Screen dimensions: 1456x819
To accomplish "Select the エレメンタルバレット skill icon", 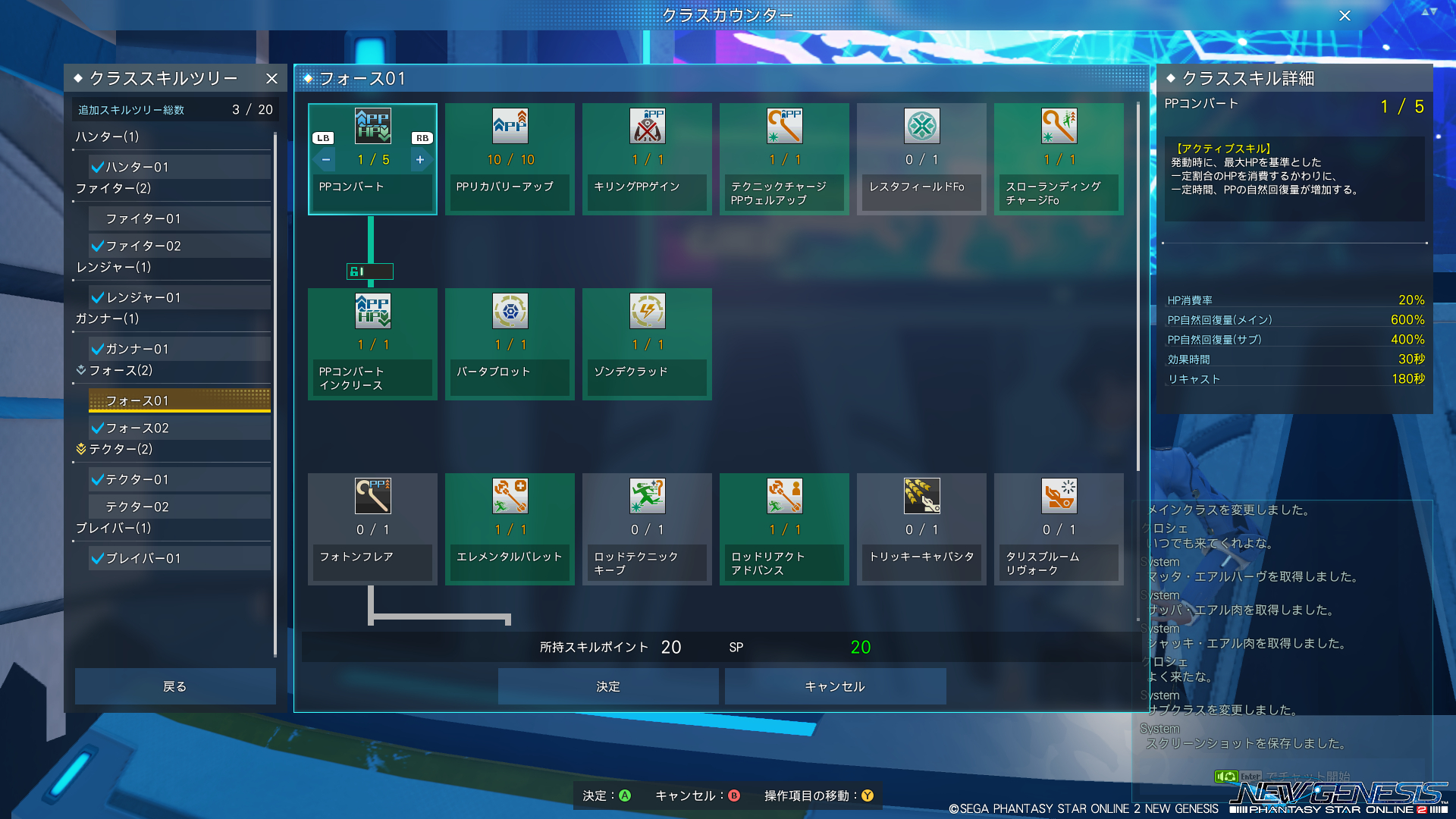I will point(510,496).
